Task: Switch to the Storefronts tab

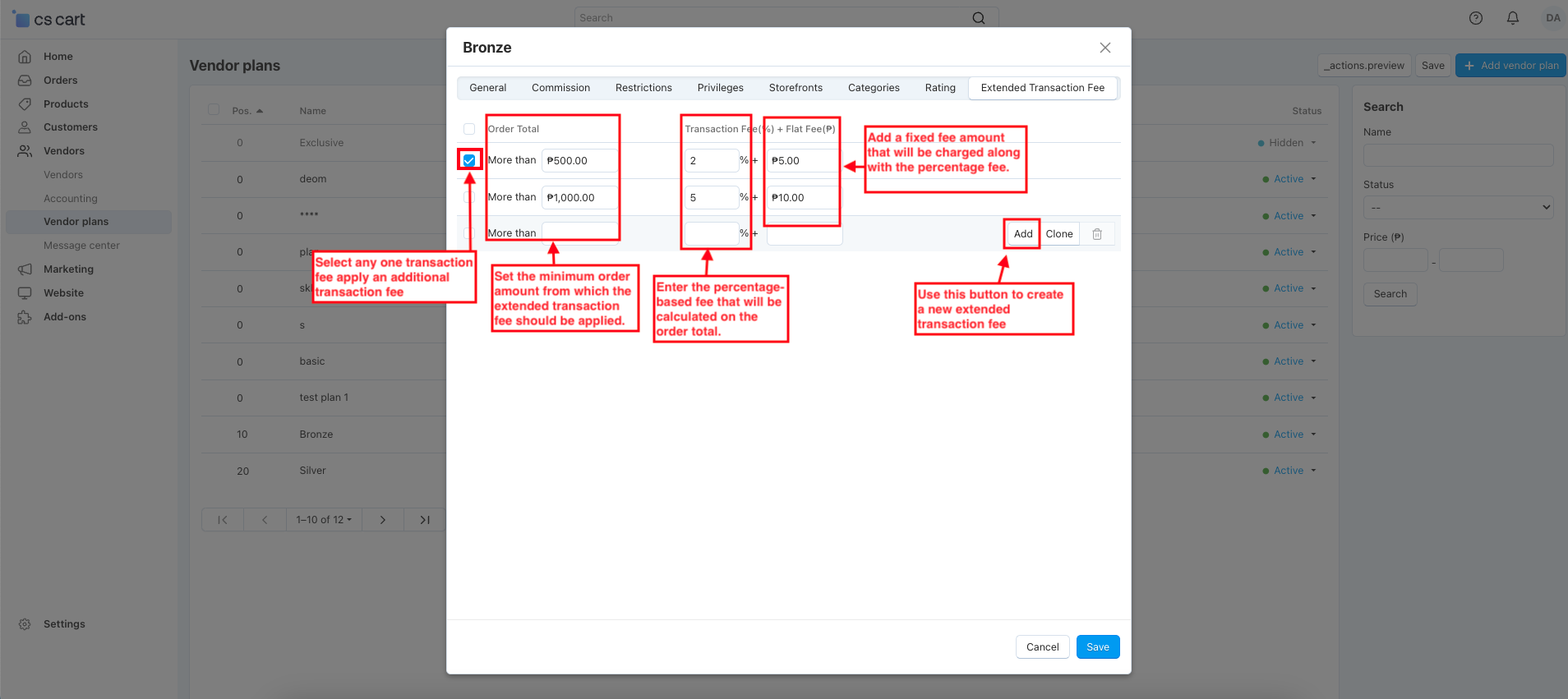Action: tap(795, 88)
